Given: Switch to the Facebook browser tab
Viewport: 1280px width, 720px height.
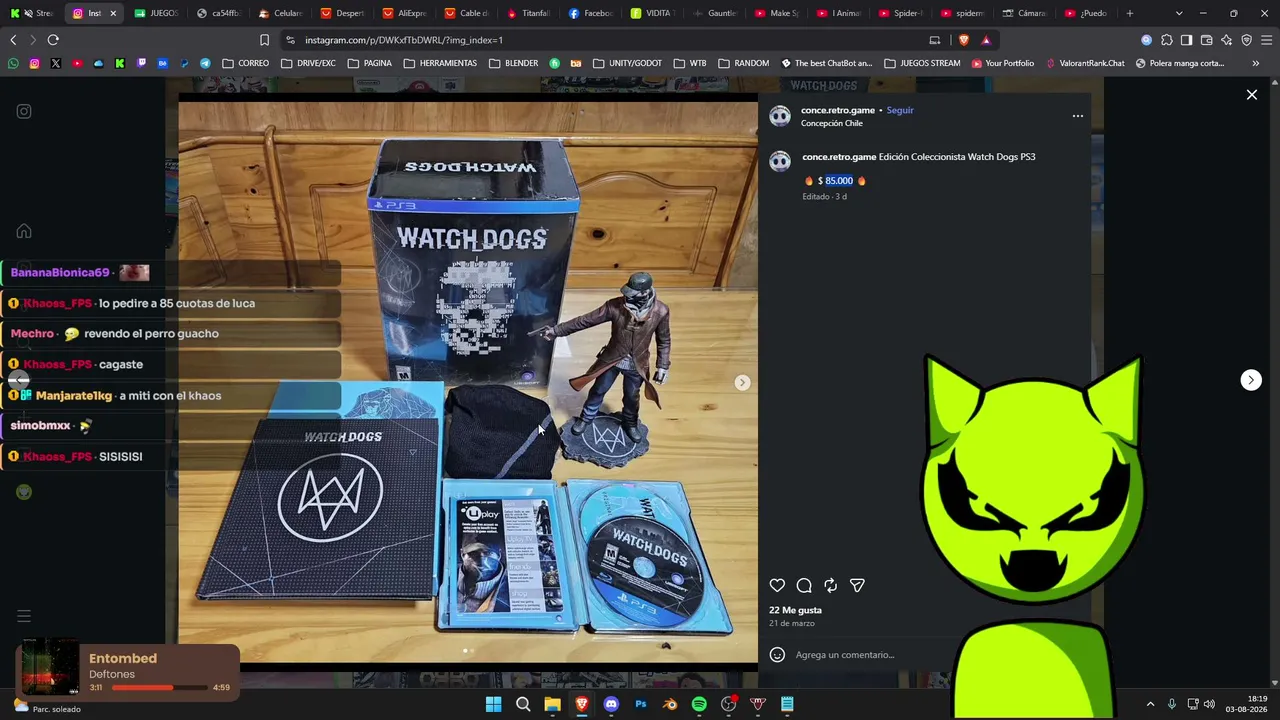Looking at the screenshot, I should point(591,13).
